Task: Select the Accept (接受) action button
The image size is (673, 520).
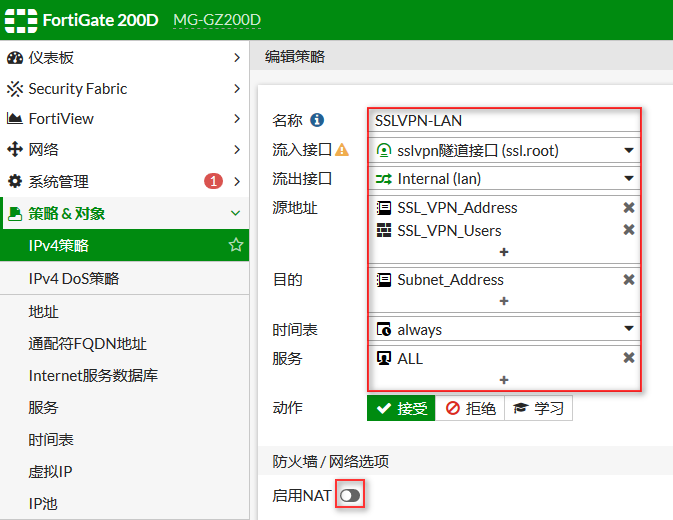Action: point(401,408)
